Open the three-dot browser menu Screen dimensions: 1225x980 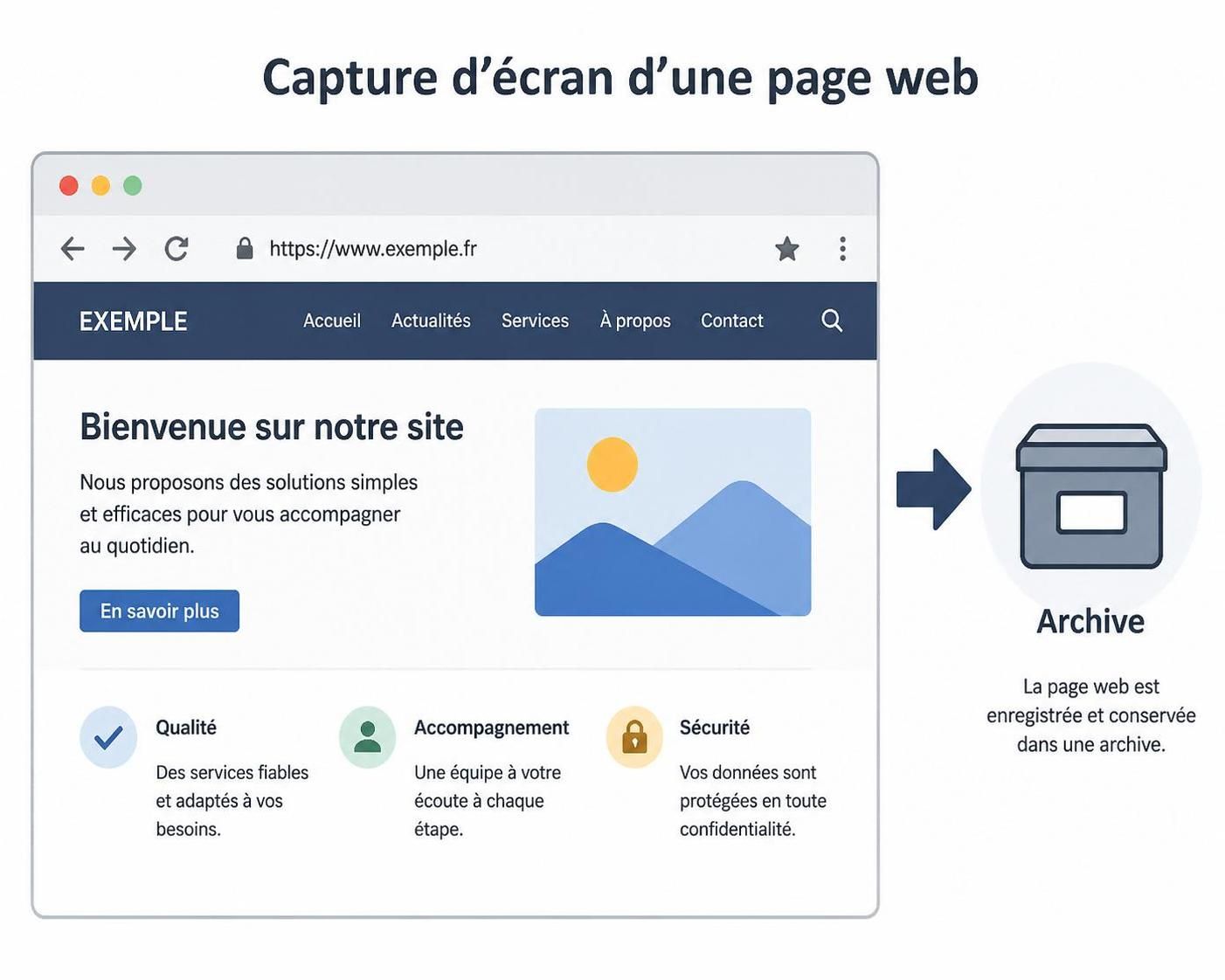click(842, 249)
